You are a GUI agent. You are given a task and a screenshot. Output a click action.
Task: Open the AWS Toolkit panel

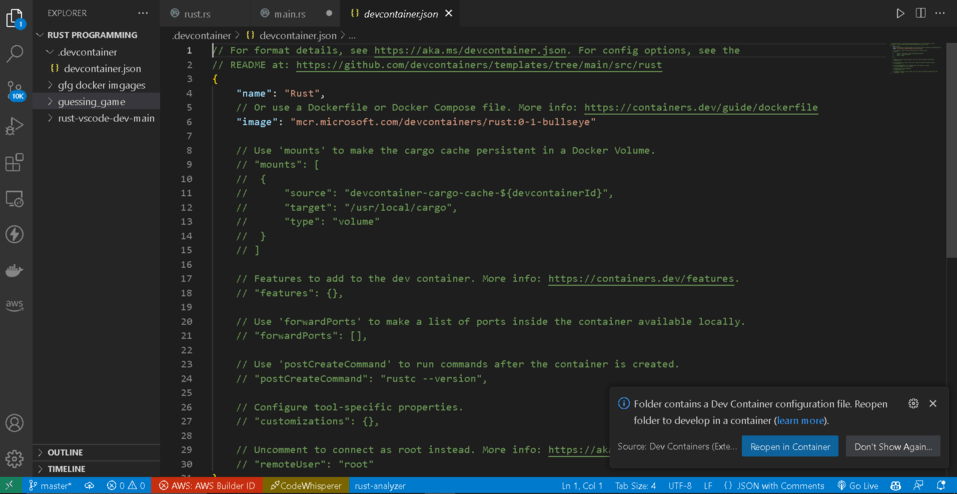pyautogui.click(x=15, y=305)
